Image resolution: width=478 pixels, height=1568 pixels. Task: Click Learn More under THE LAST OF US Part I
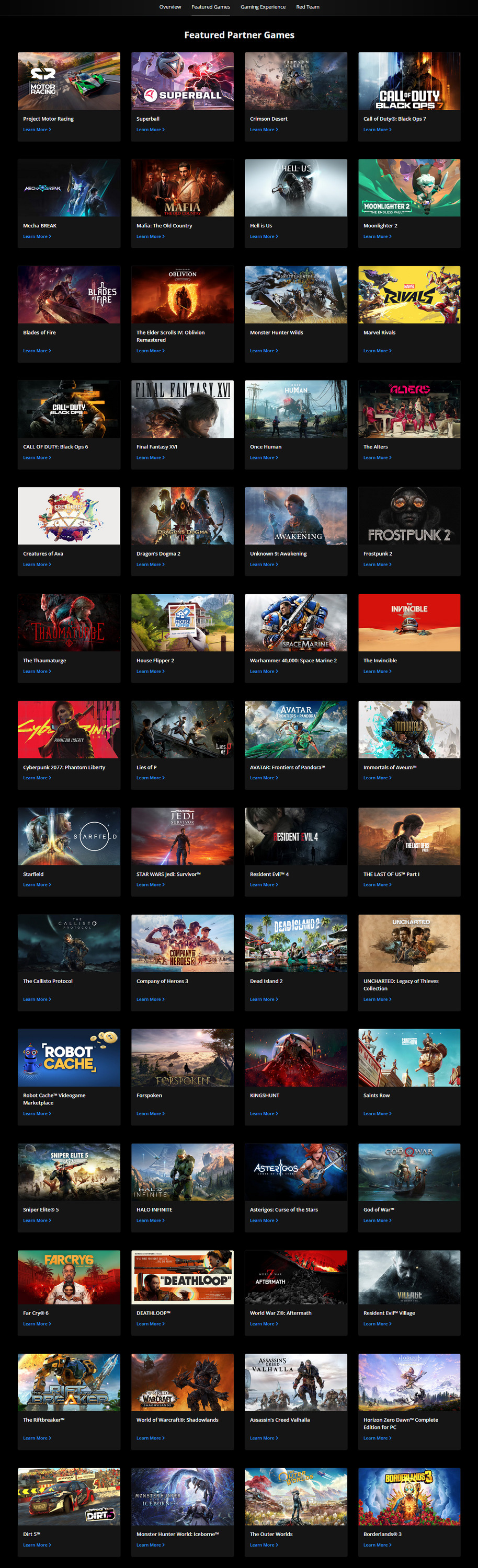coord(378,885)
